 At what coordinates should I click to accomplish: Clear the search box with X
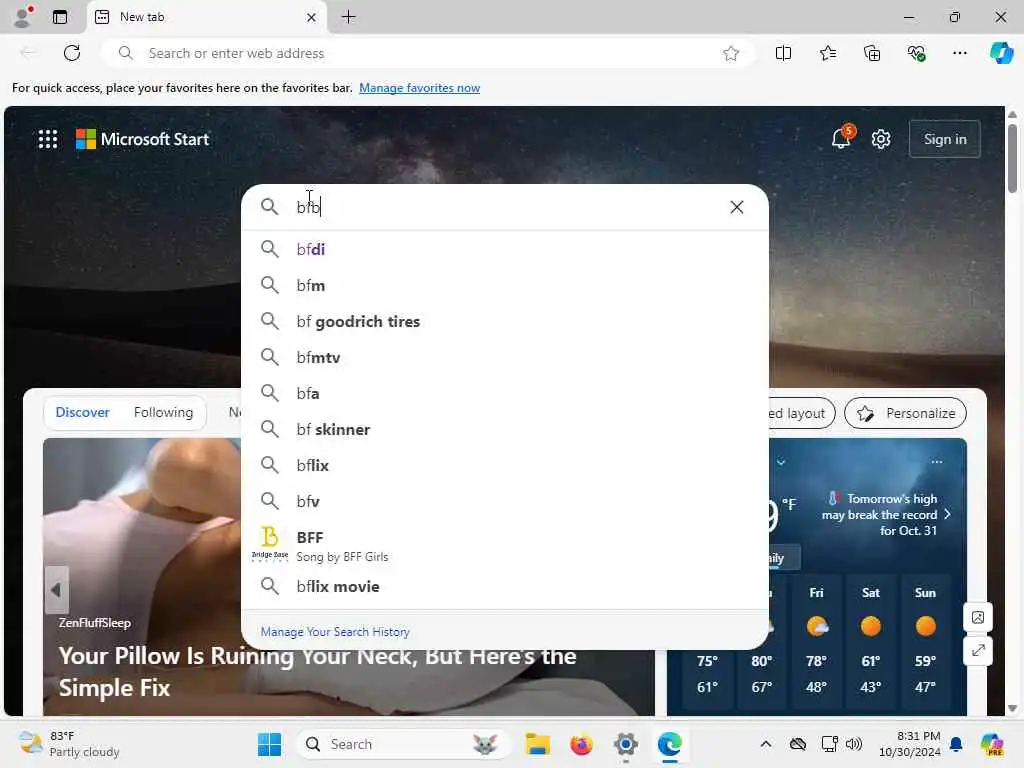click(737, 207)
